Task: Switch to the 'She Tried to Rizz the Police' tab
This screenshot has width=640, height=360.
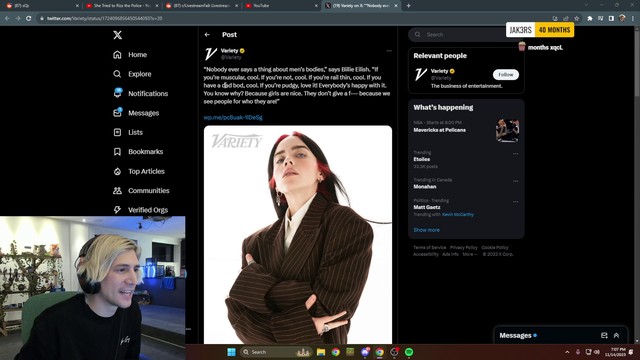Action: tap(122, 6)
